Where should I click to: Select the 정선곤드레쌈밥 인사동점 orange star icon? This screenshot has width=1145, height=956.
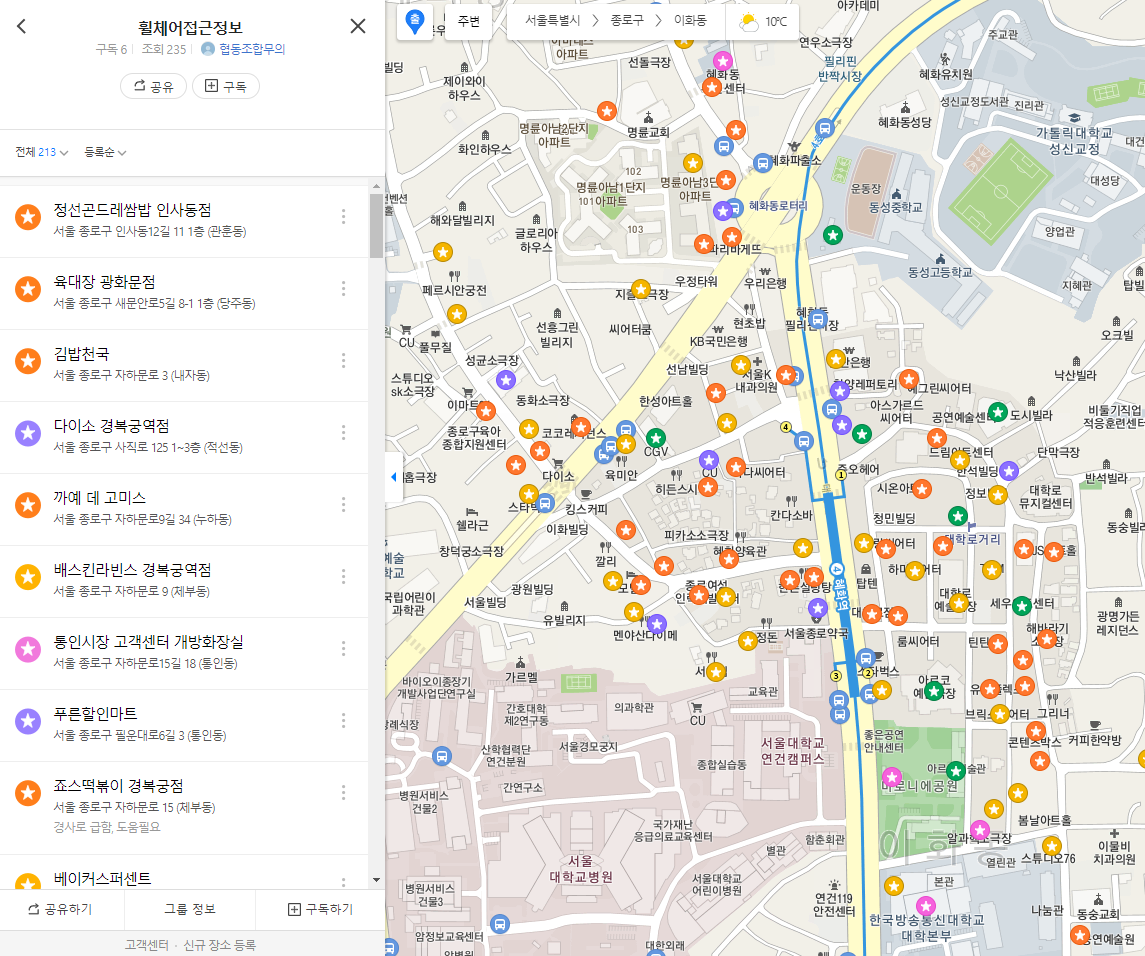tap(28, 217)
